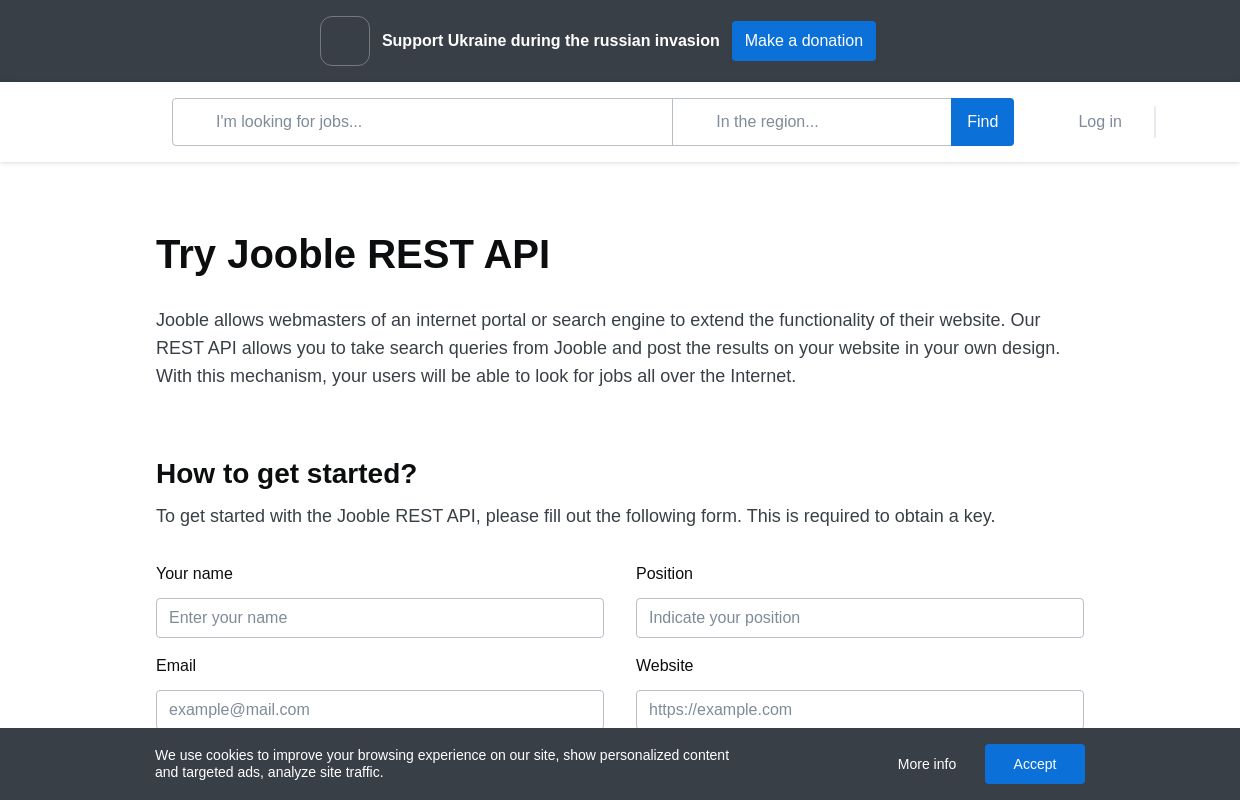
Task: Click into the Enter your name field
Action: click(380, 618)
